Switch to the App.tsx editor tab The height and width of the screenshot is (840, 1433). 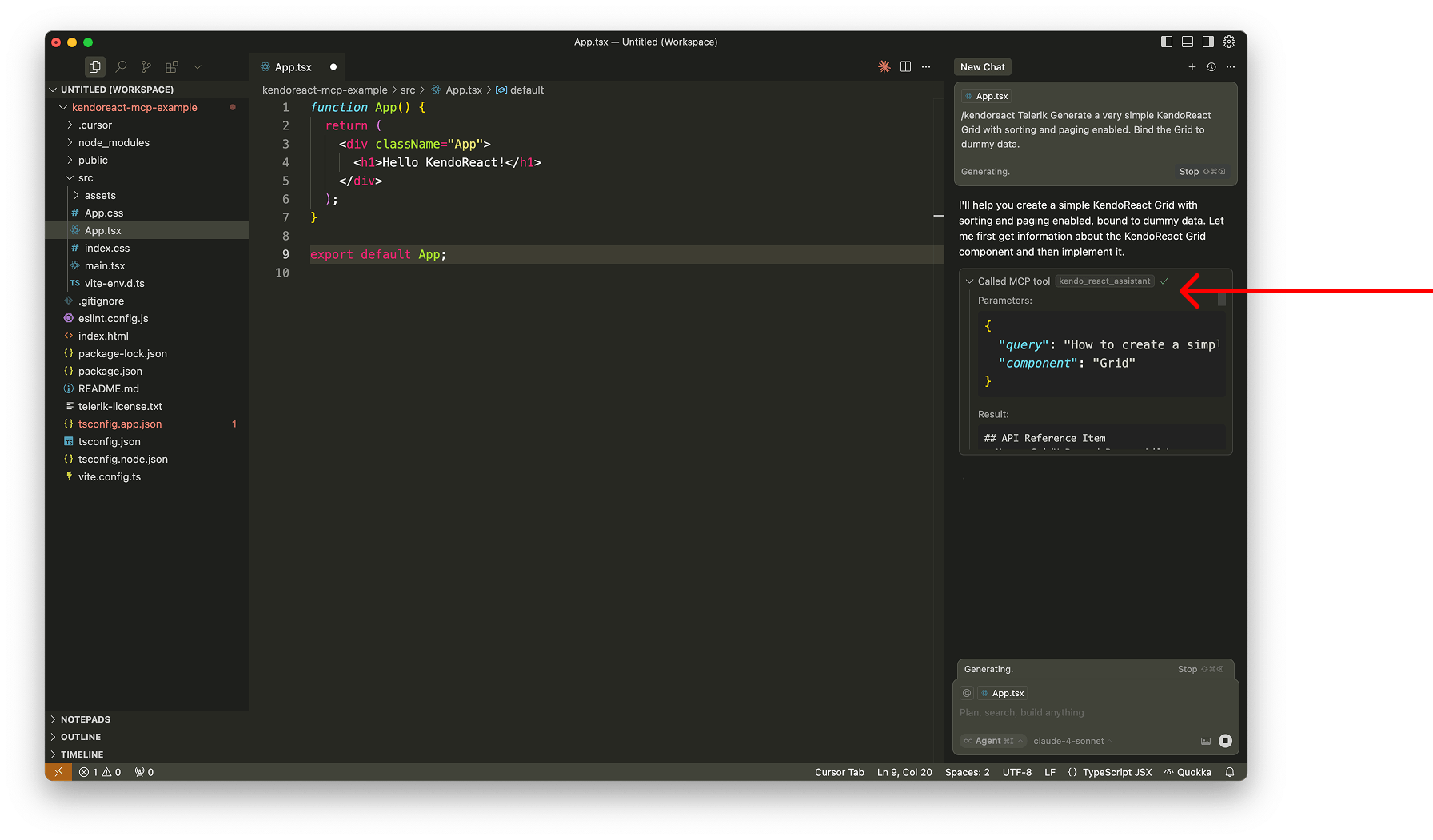tap(292, 67)
